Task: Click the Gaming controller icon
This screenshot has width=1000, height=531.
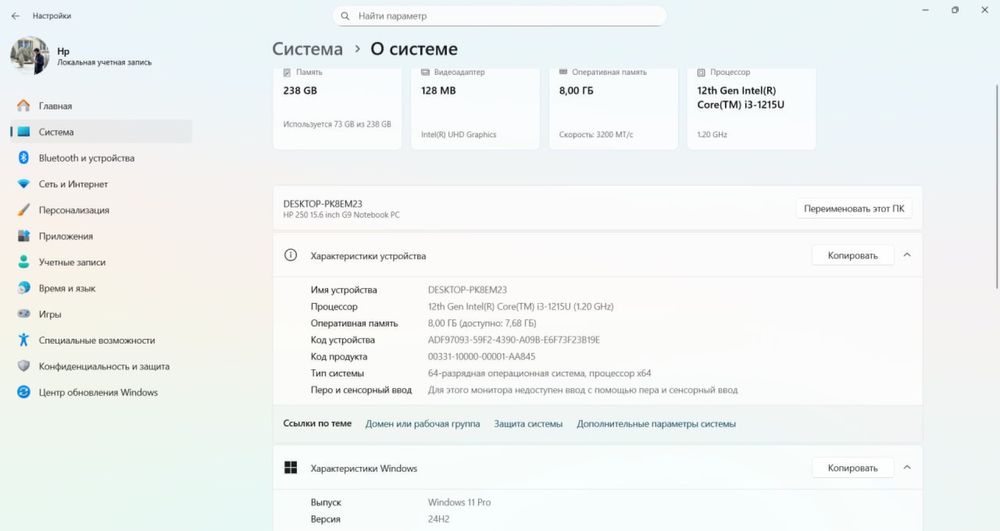Action: [23, 314]
